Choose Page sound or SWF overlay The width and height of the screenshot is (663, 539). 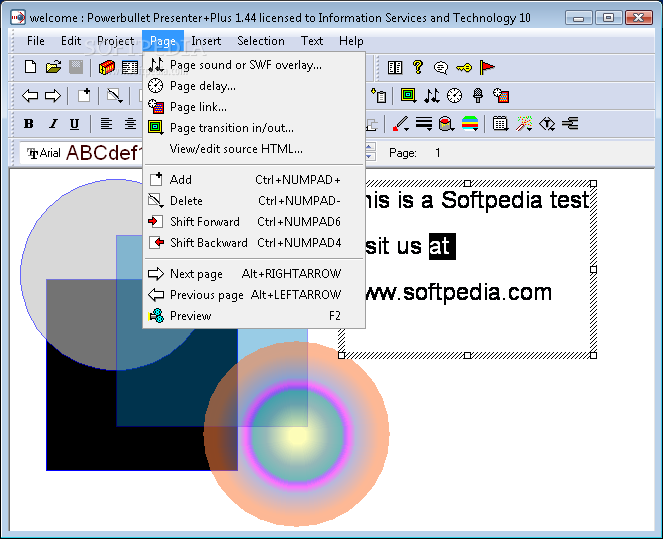254,65
